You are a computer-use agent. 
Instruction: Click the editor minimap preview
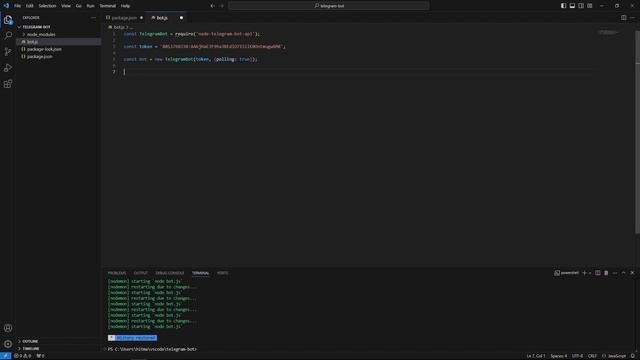click(608, 32)
